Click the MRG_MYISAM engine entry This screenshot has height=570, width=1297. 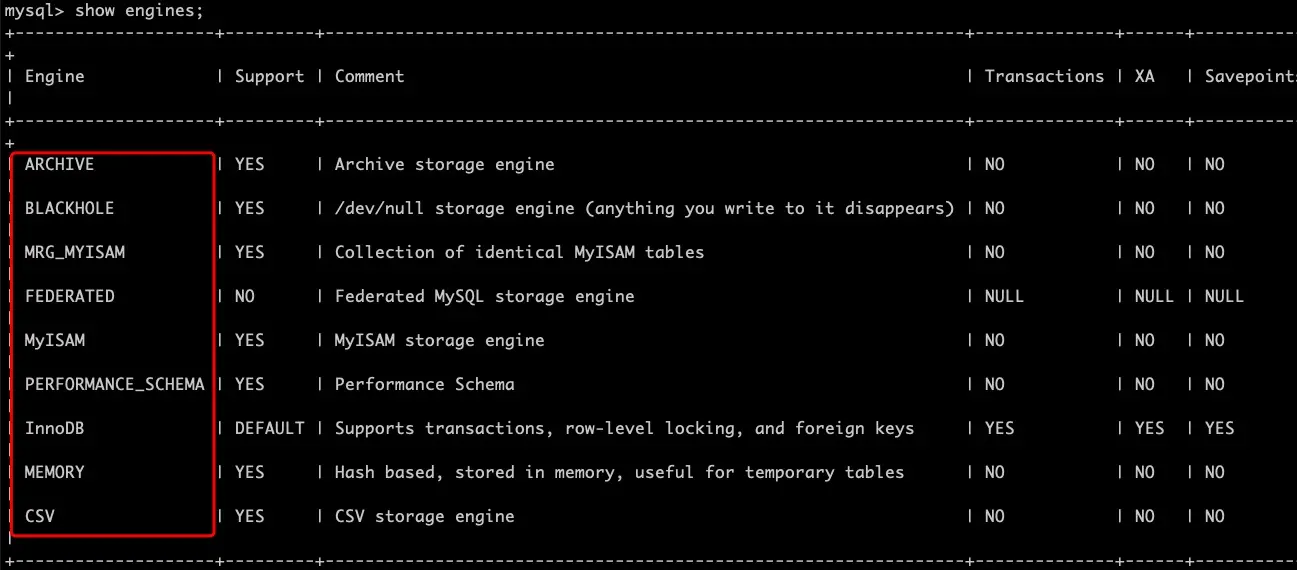point(75,252)
